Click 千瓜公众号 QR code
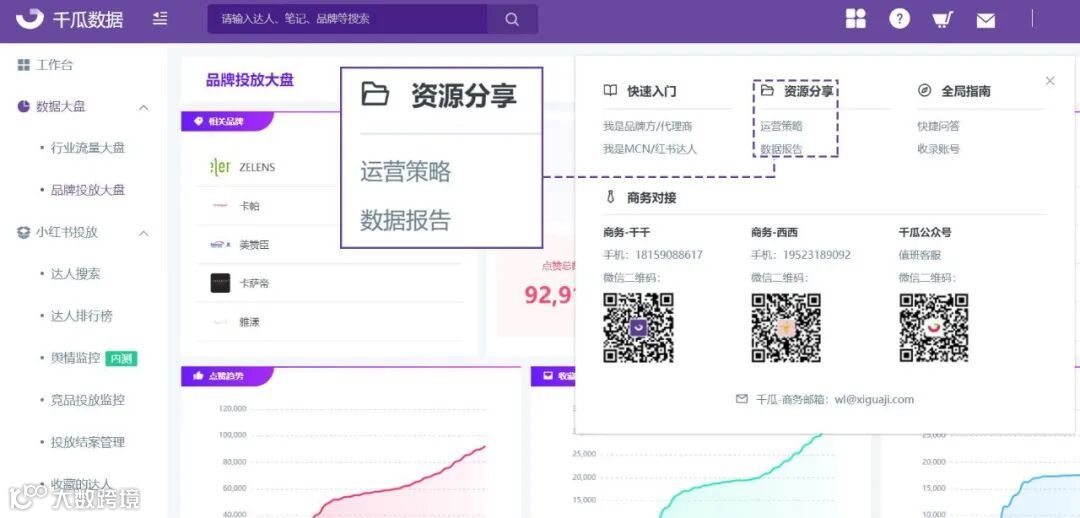 coord(934,328)
